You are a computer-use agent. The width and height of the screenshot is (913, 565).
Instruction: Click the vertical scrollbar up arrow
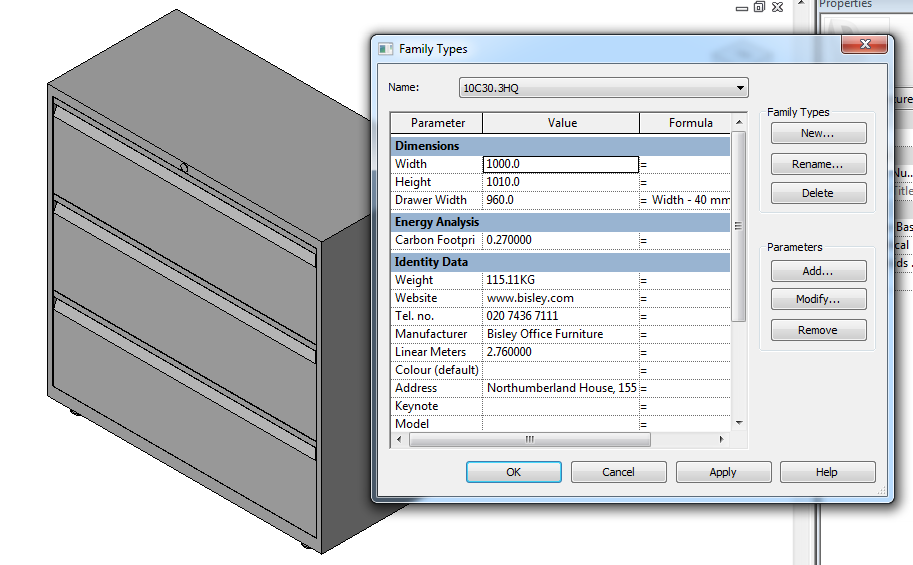point(739,122)
